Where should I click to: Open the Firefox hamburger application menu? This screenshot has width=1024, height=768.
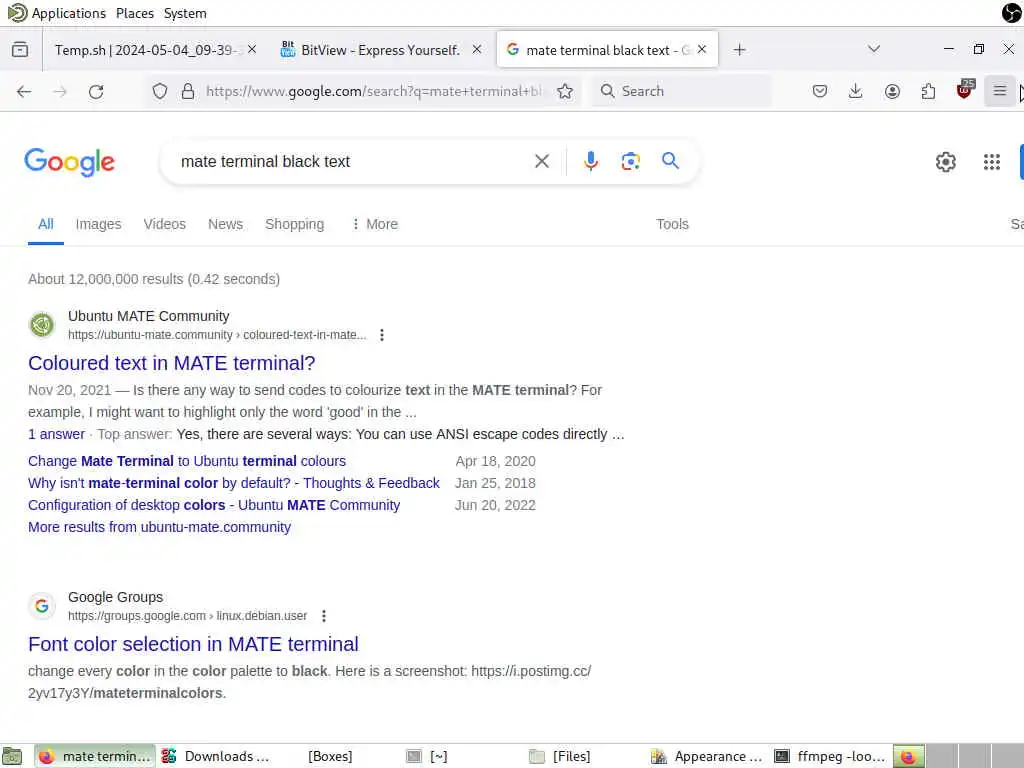click(999, 91)
